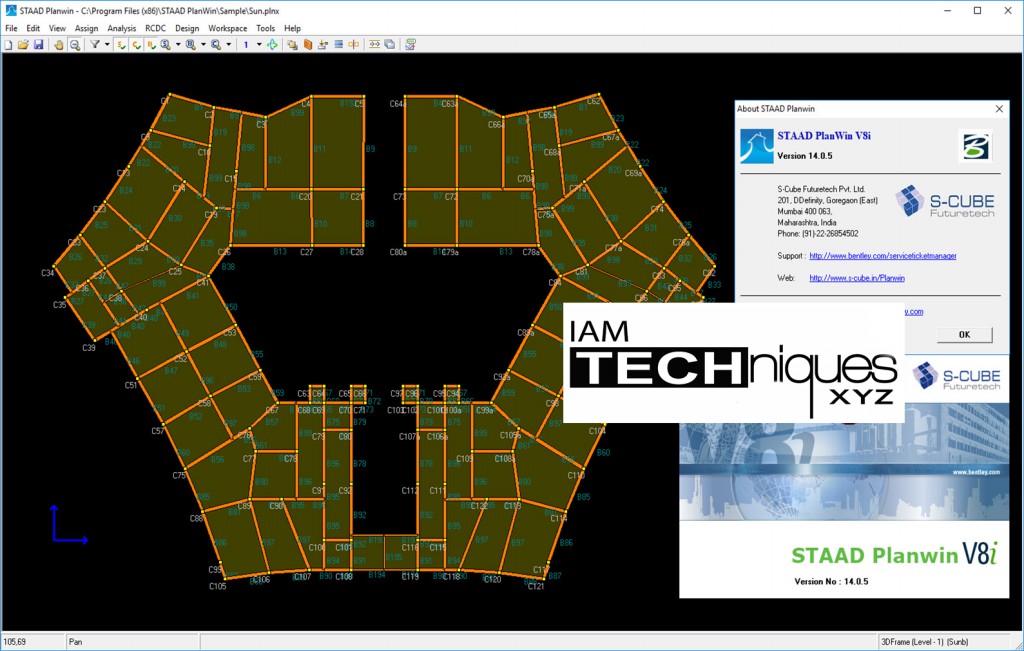Click the download-to-level arrow icon

[x=323, y=44]
